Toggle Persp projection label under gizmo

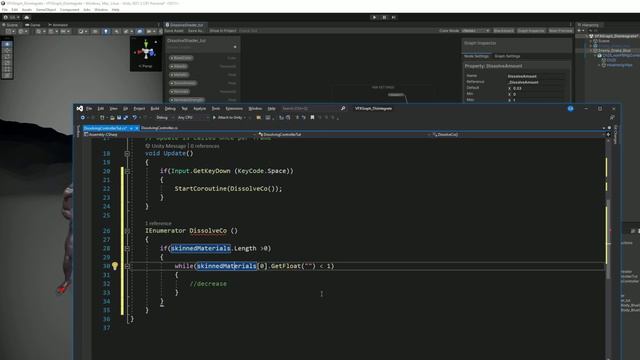(146, 66)
